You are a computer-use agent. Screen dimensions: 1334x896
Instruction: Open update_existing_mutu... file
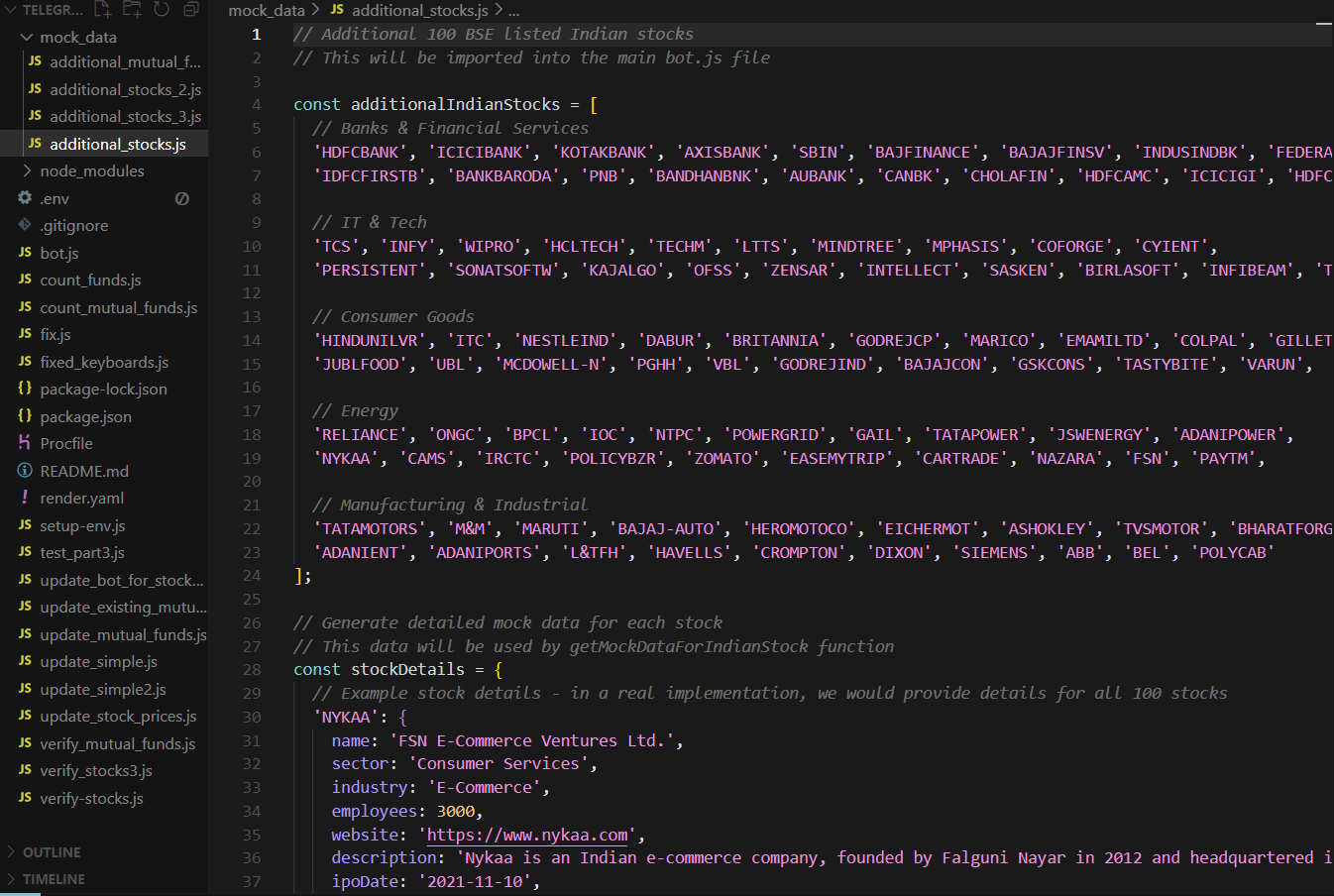pos(123,607)
